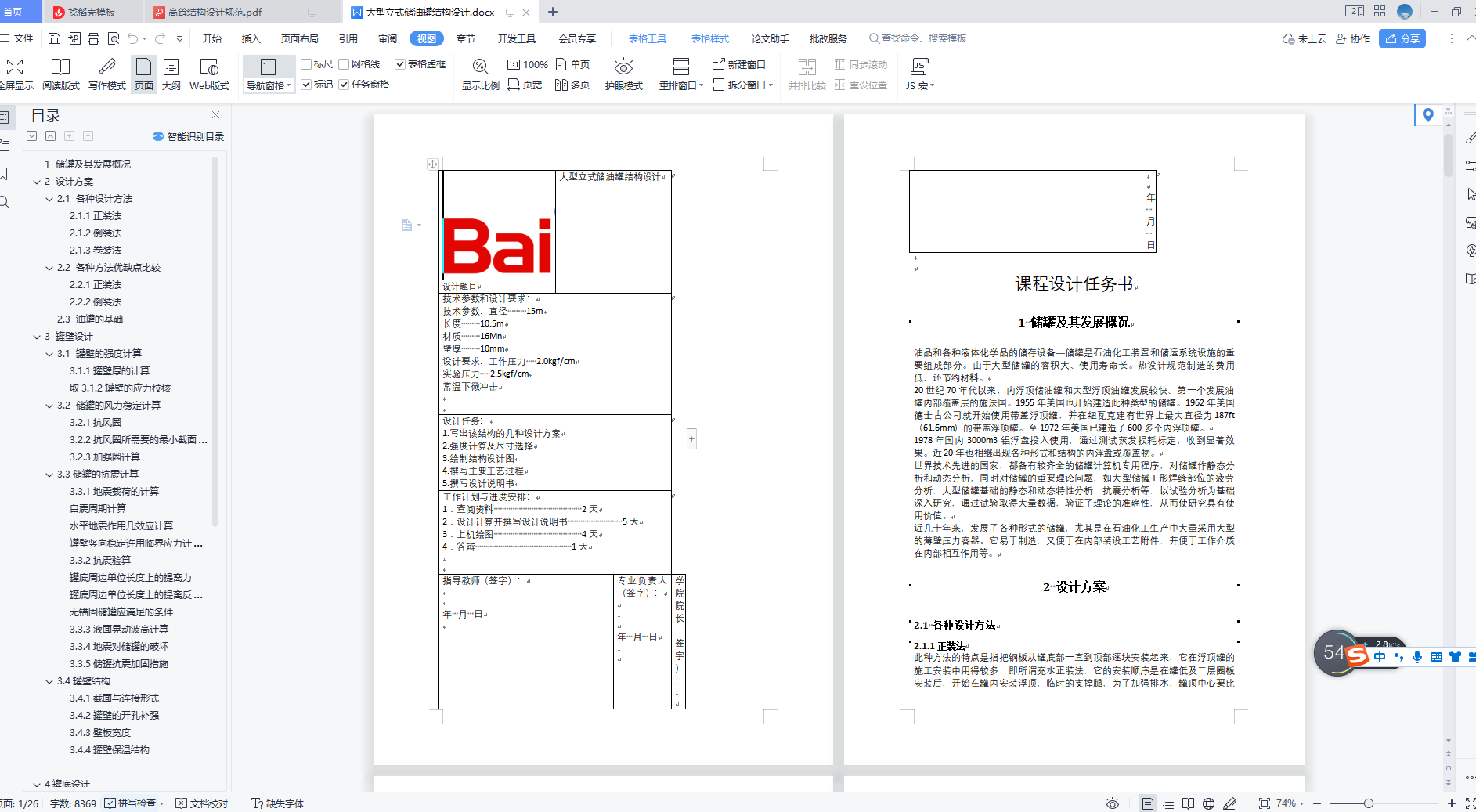Close the 目录 navigation pane

[x=215, y=115]
